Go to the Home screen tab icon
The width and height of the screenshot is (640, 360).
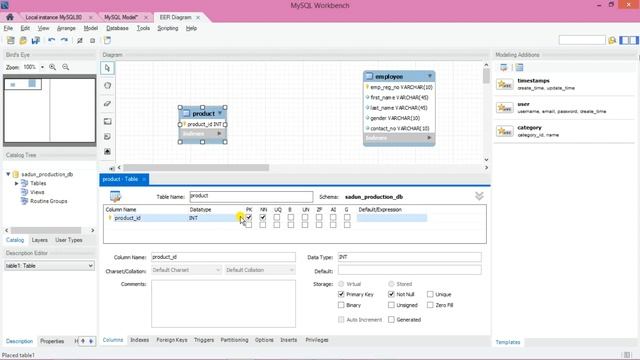pyautogui.click(x=10, y=17)
